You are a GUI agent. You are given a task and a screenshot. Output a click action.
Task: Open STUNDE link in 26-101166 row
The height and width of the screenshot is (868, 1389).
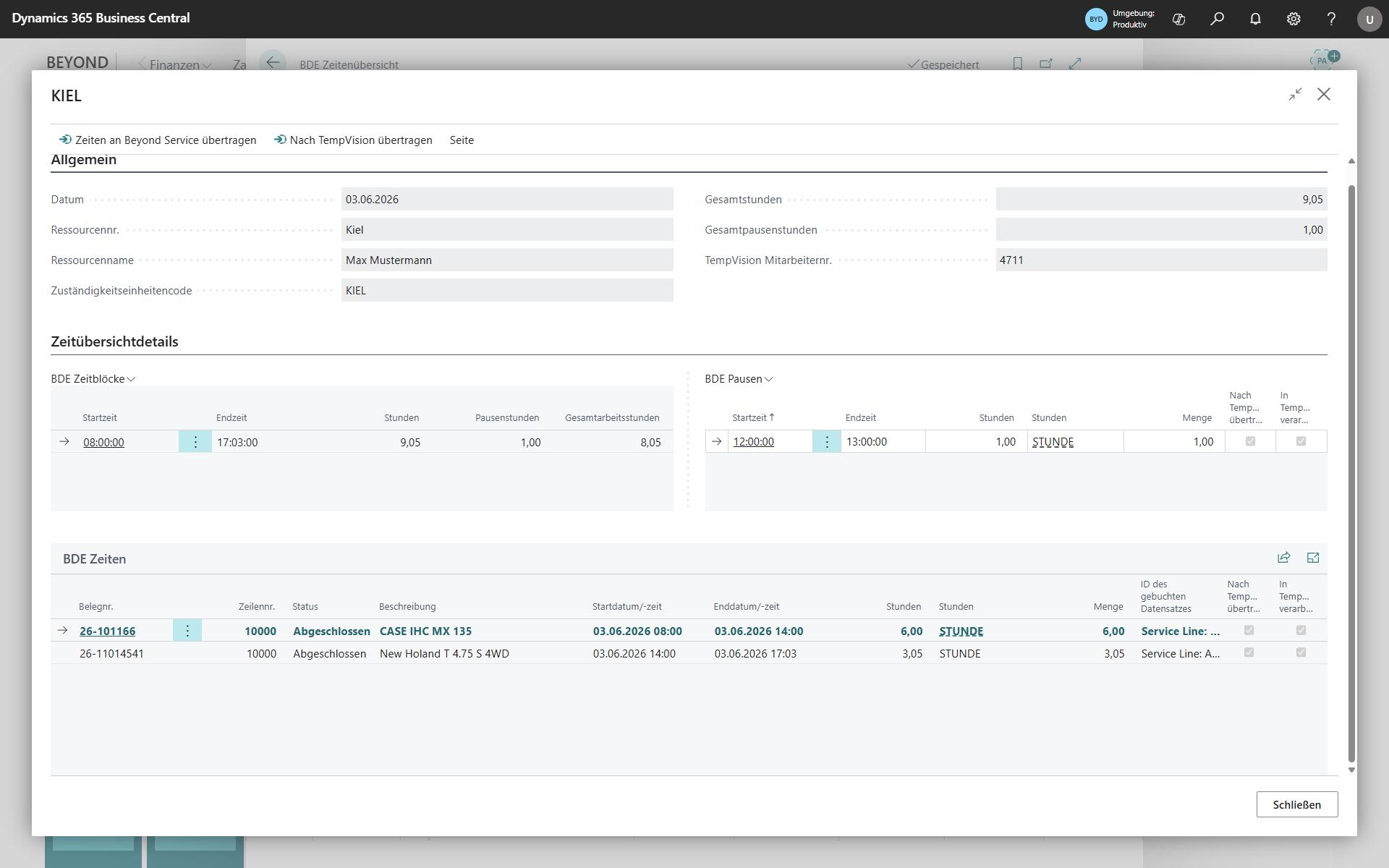[x=961, y=631]
